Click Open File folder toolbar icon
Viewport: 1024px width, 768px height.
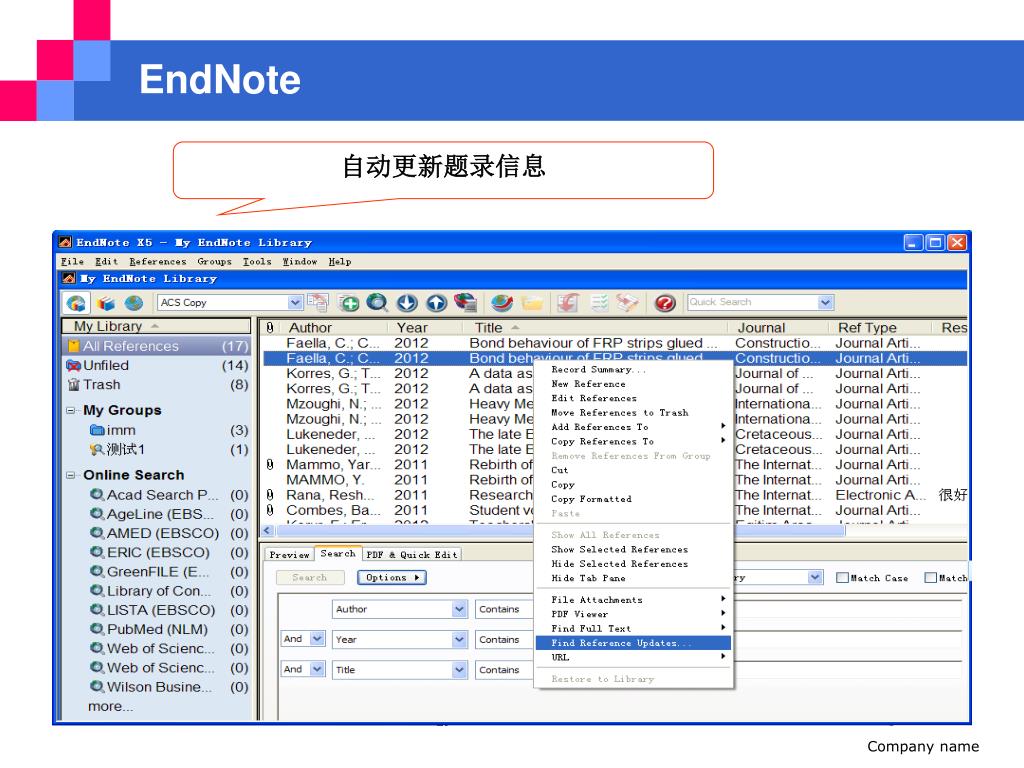pyautogui.click(x=532, y=303)
